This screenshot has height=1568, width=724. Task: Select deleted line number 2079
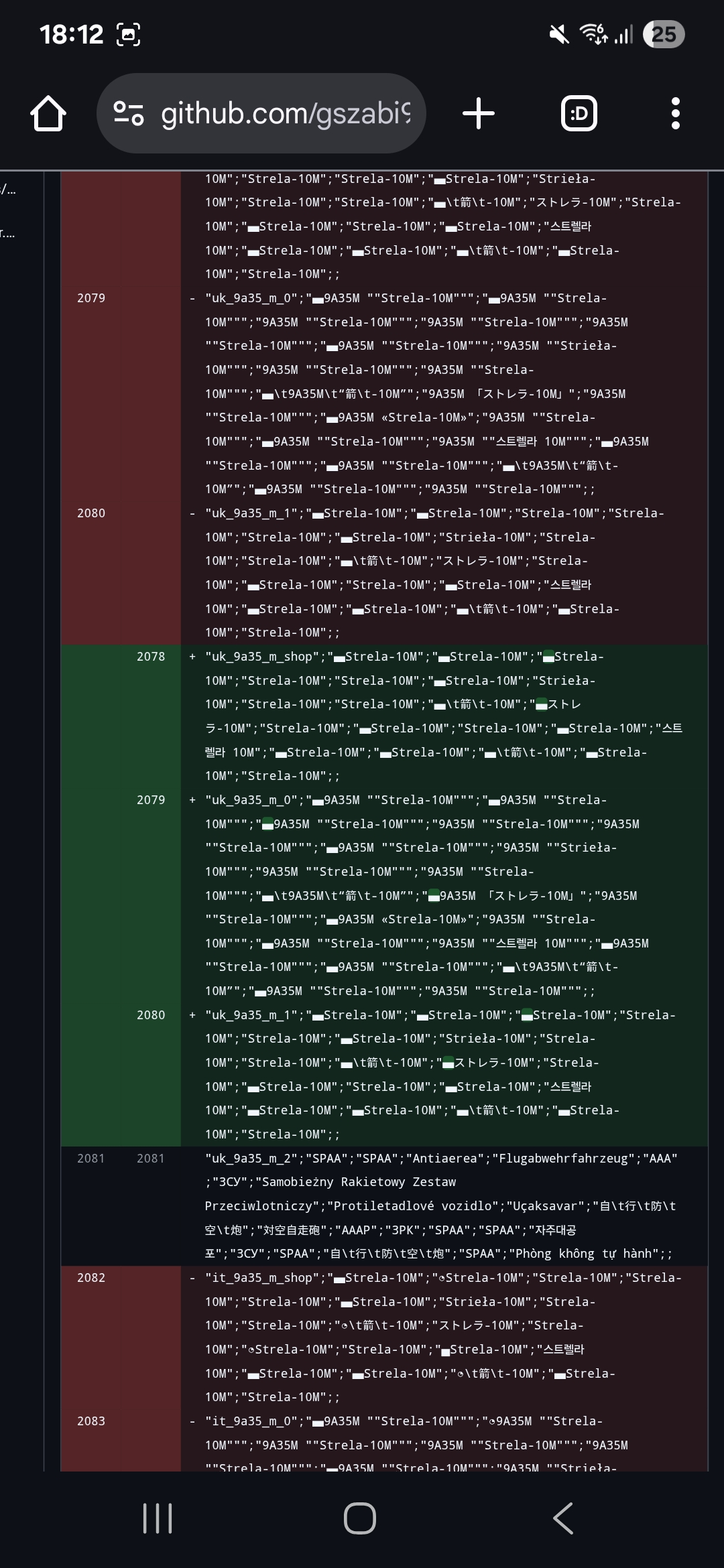(x=91, y=298)
